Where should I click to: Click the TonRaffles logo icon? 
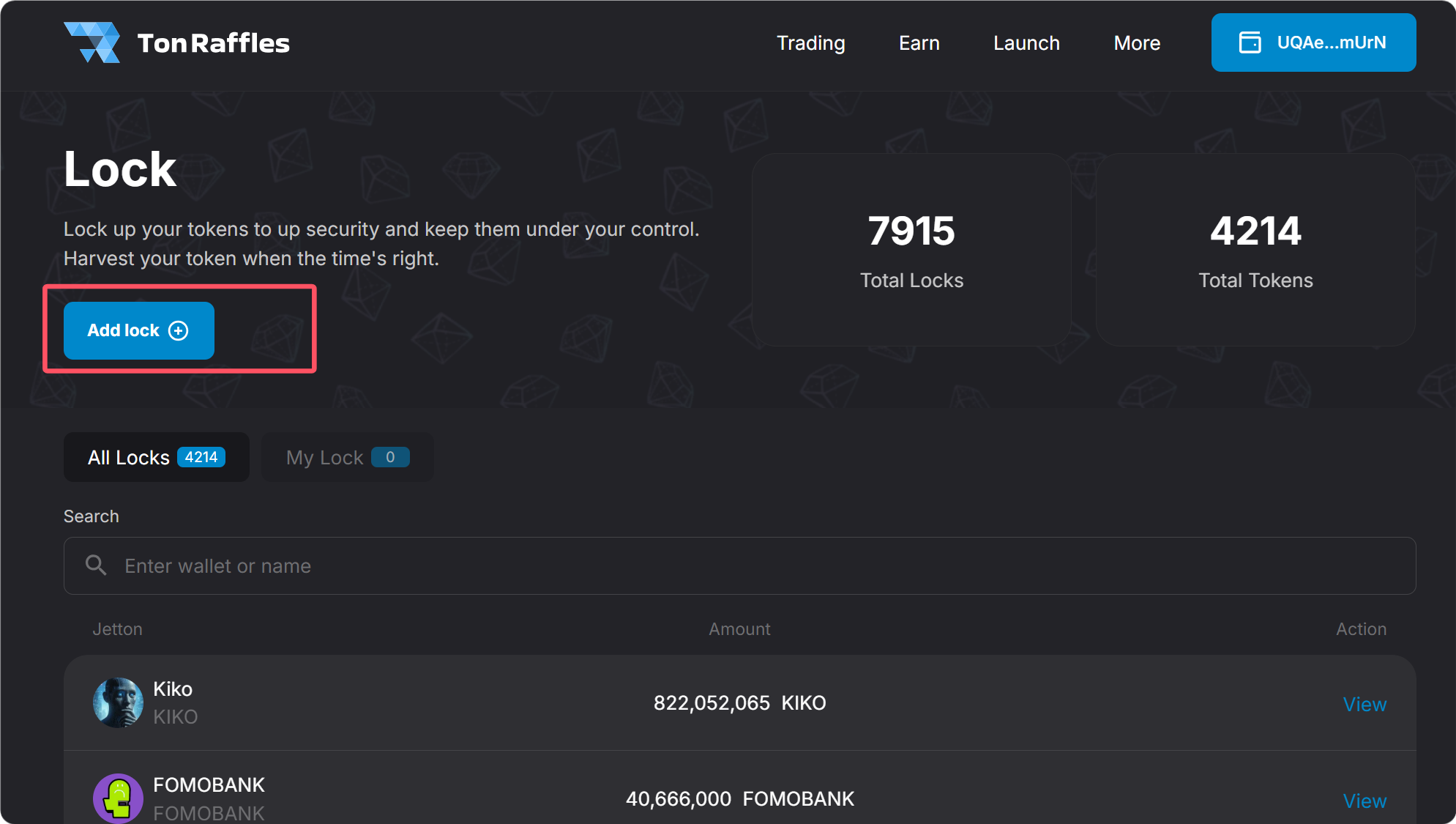click(92, 42)
